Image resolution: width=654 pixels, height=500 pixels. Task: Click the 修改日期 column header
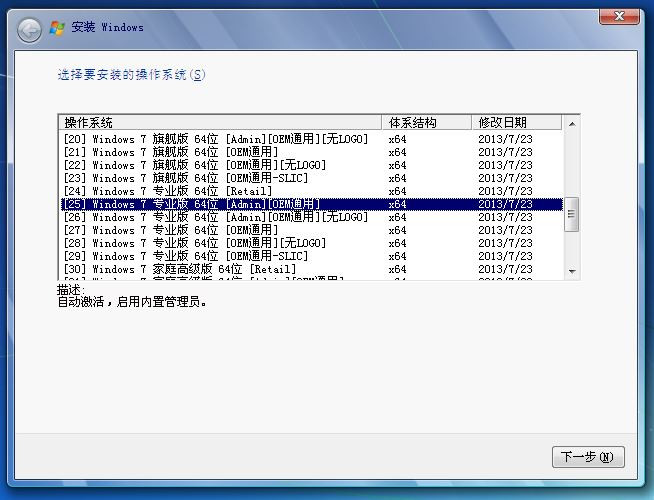coord(517,123)
